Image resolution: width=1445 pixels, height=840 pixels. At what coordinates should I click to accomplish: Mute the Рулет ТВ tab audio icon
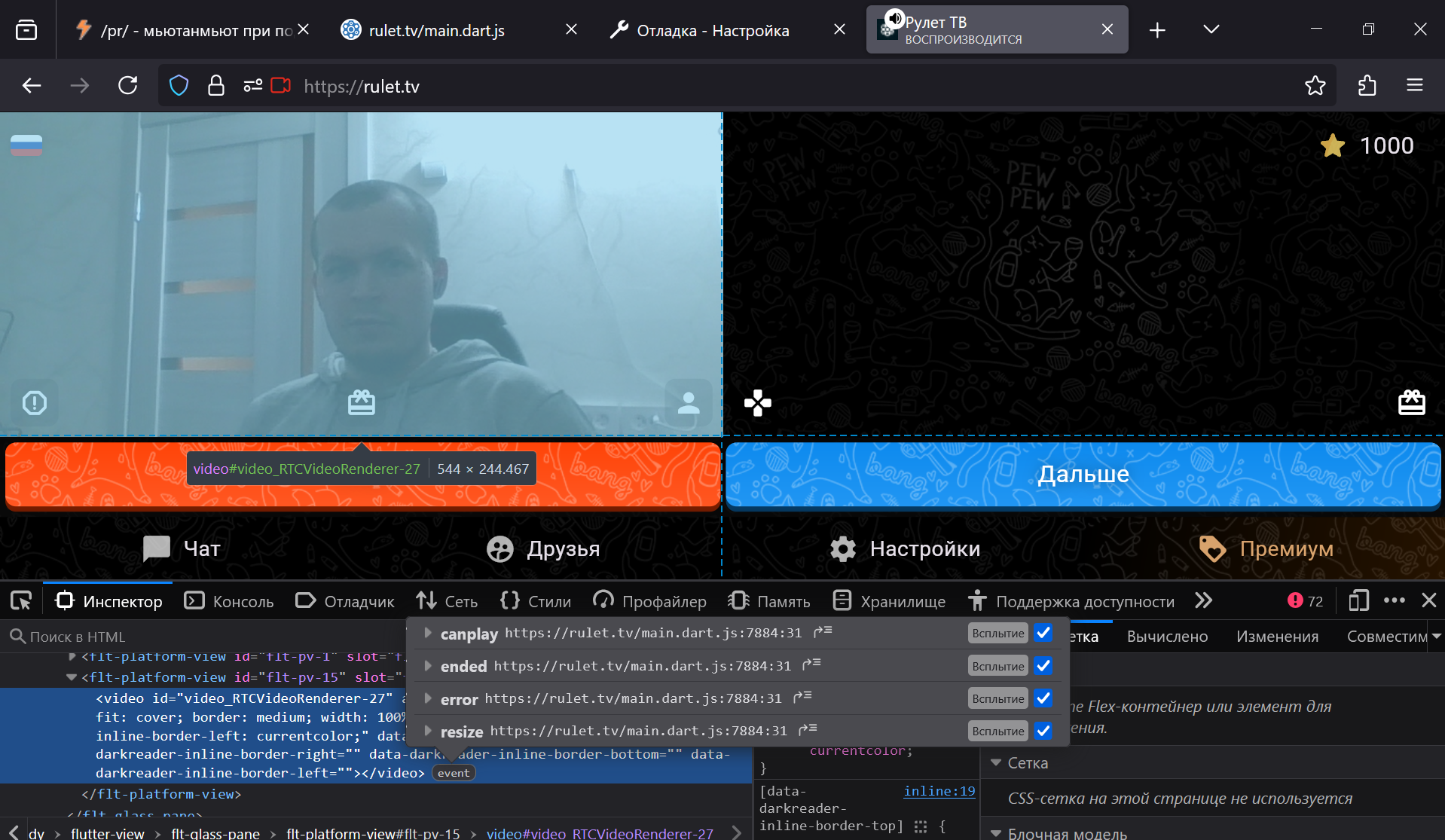click(x=894, y=18)
